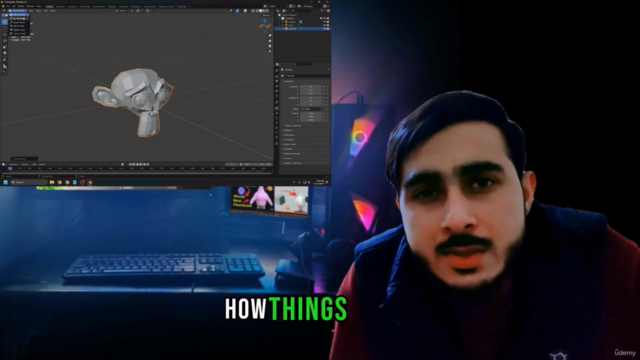This screenshot has height=360, width=640.
Task: Toggle viewport overlays button in header
Action: point(245,11)
